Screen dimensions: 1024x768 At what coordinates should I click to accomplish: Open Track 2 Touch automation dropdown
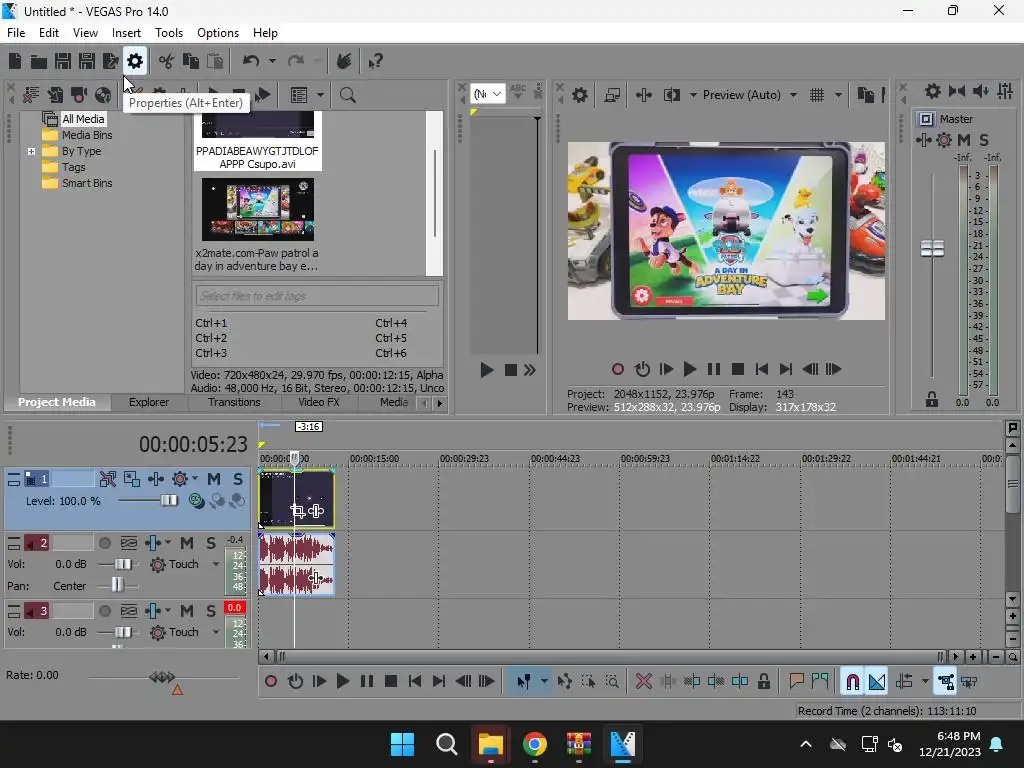[x=216, y=564]
